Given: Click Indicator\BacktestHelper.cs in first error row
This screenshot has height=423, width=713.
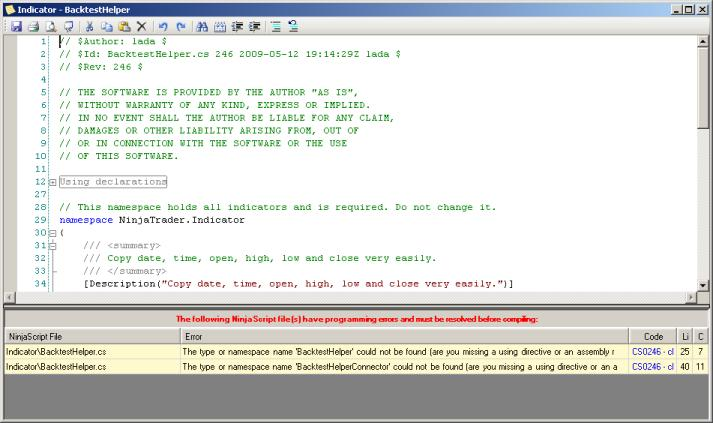Looking at the screenshot, I should coord(56,352).
